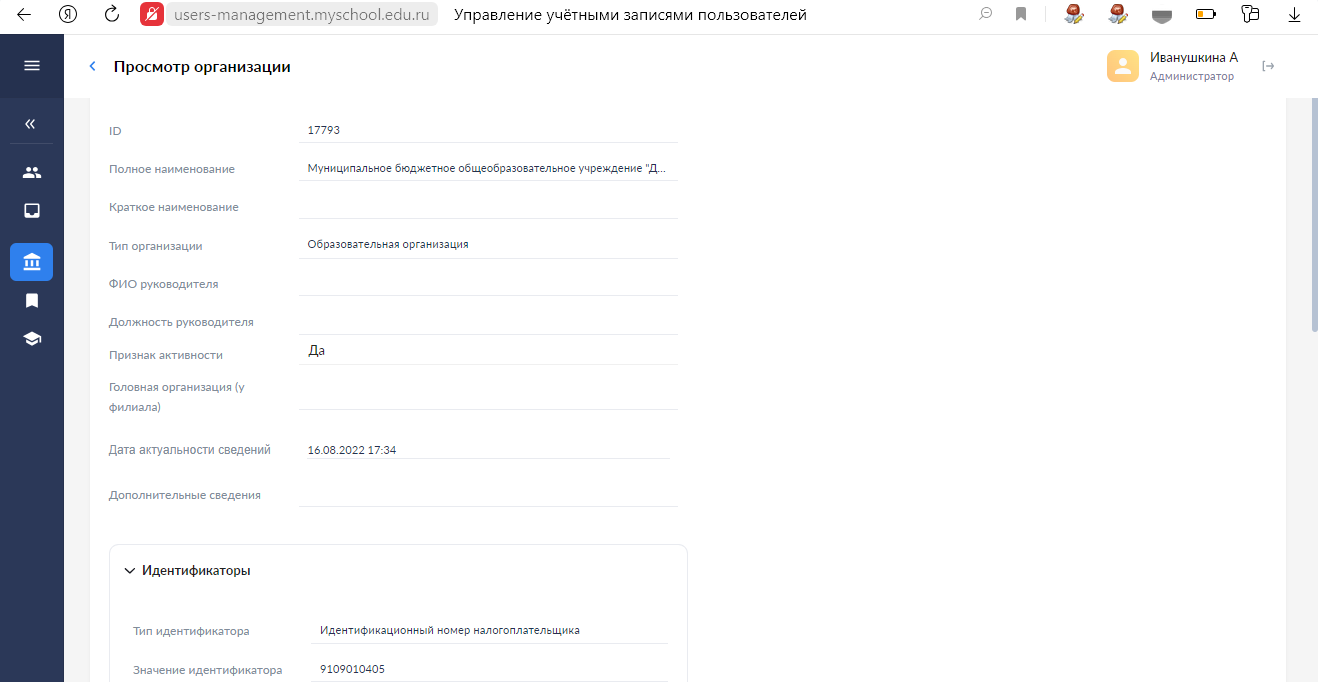
Task: Click the Тип организации field
Action: pyautogui.click(x=487, y=244)
